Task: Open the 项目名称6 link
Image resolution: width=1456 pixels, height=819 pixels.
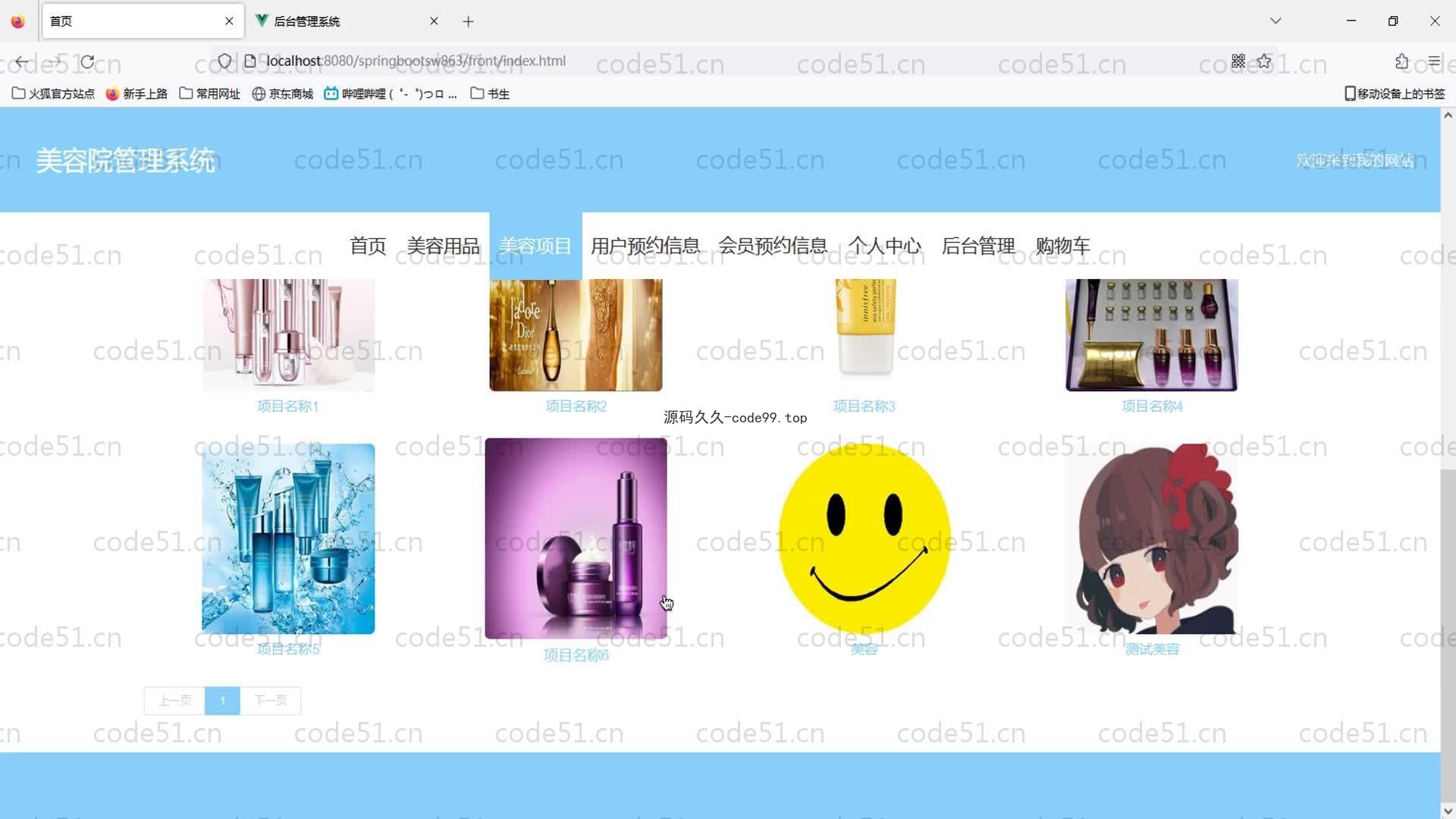Action: tap(576, 655)
